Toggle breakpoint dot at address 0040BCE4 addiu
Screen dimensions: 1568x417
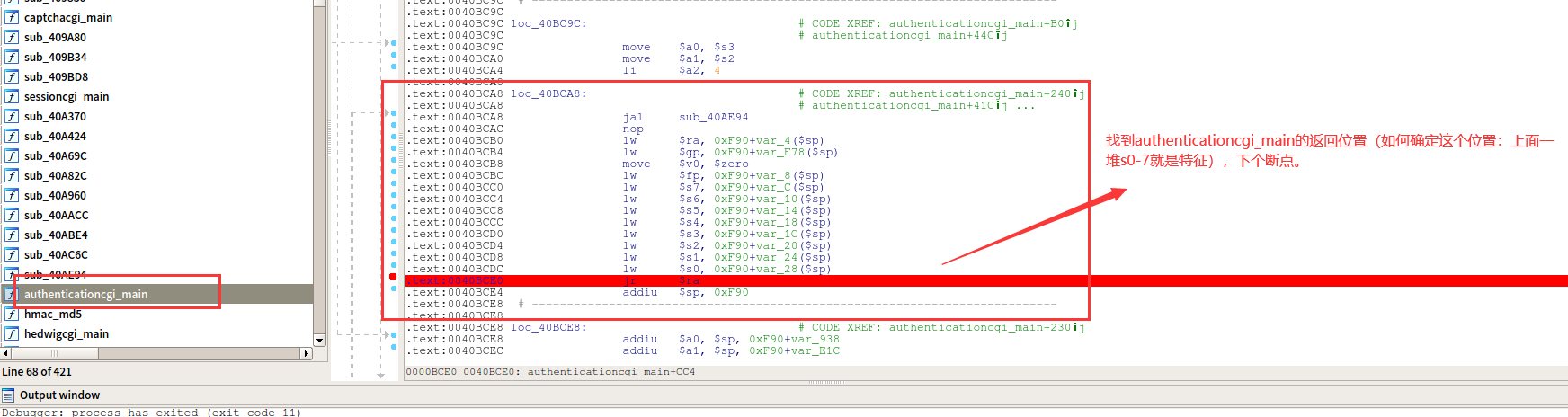pos(394,288)
